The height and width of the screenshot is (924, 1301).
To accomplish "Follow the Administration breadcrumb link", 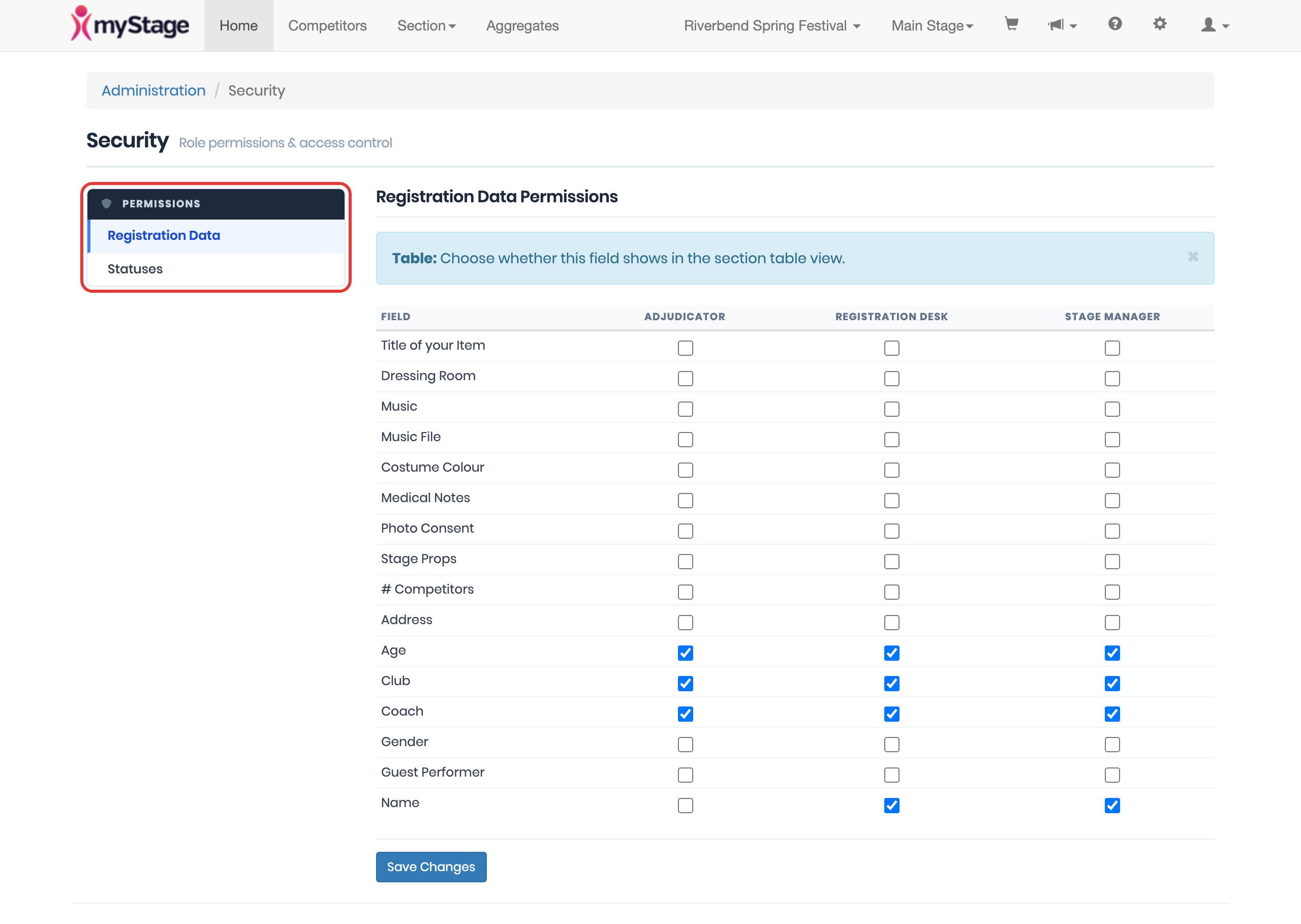I will click(x=153, y=90).
